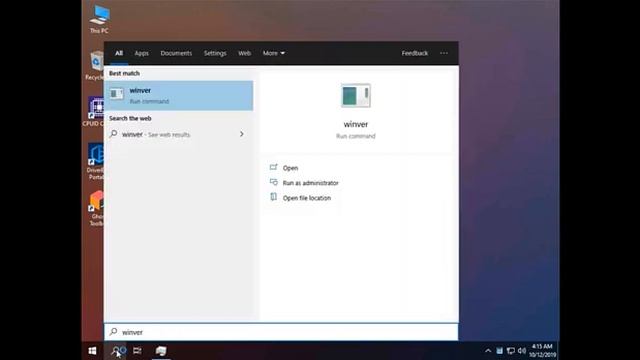640x360 pixels.
Task: Select the winver best match result
Action: (x=179, y=96)
